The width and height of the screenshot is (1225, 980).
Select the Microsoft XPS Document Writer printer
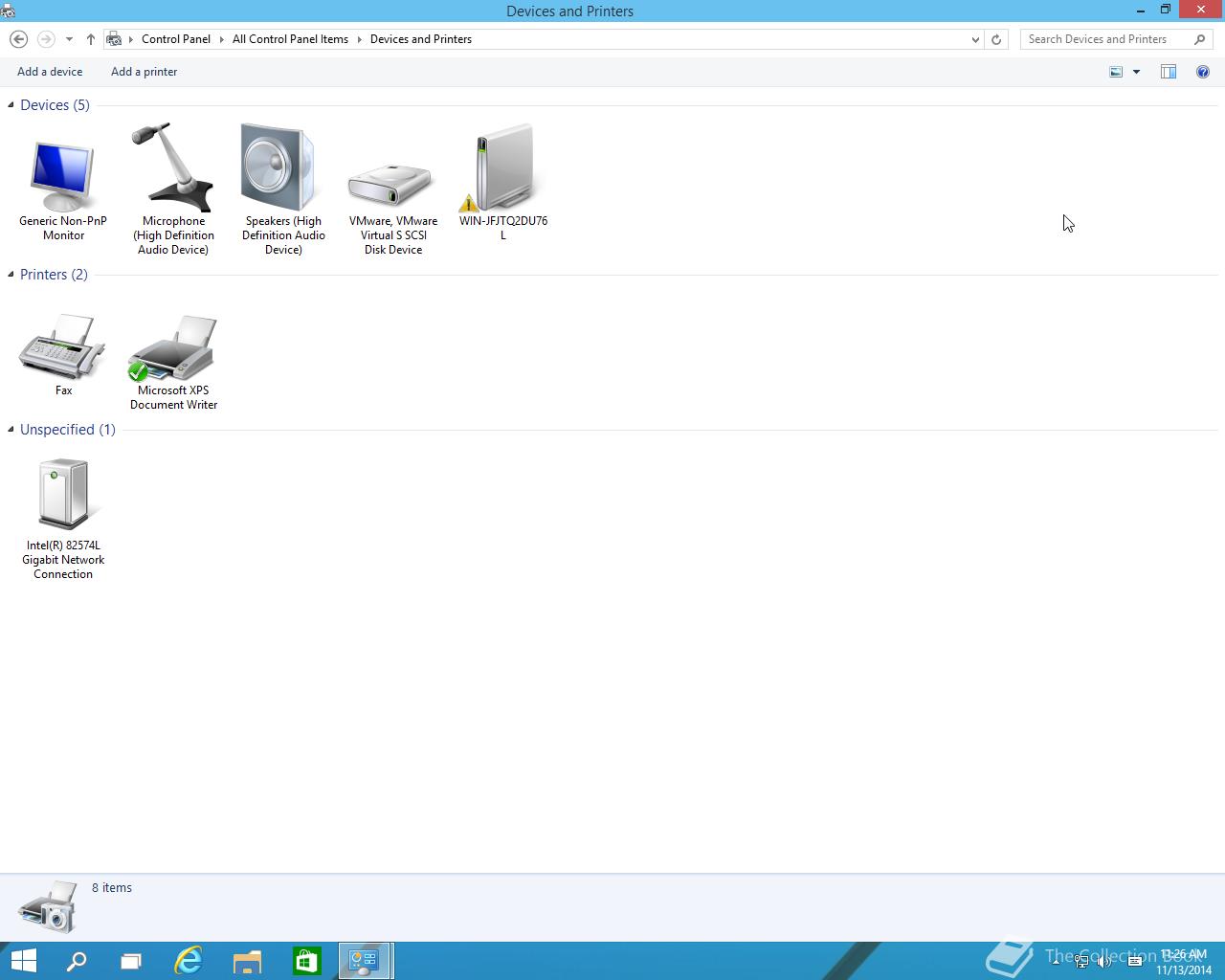coord(173,362)
